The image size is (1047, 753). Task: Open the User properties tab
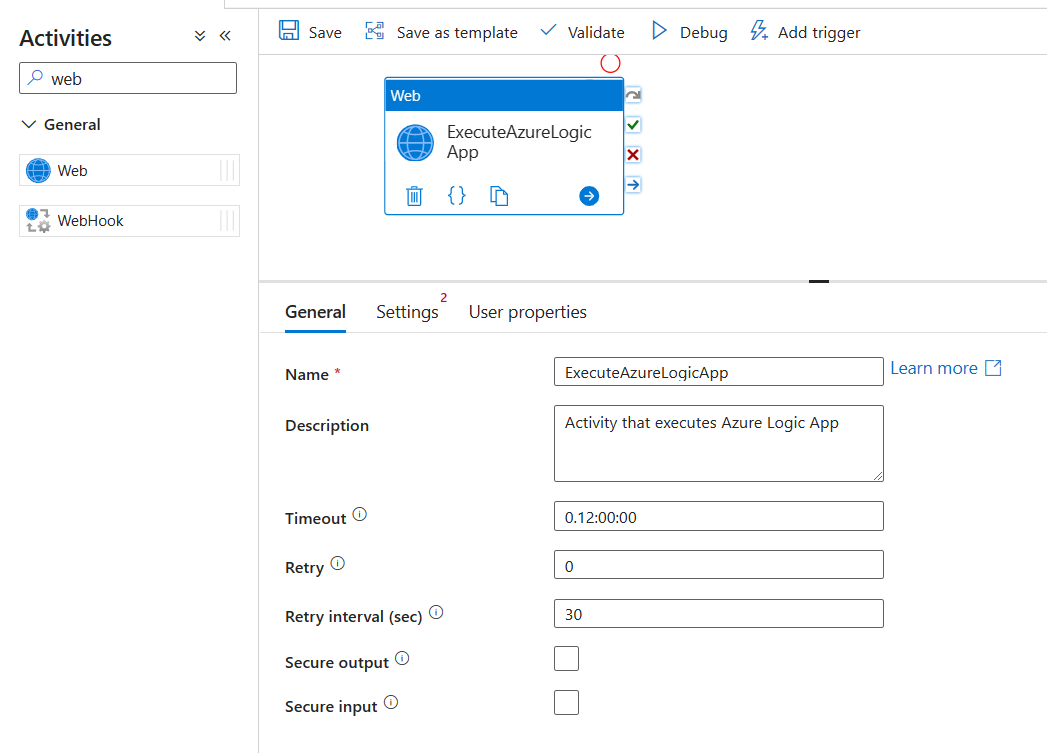pos(528,312)
